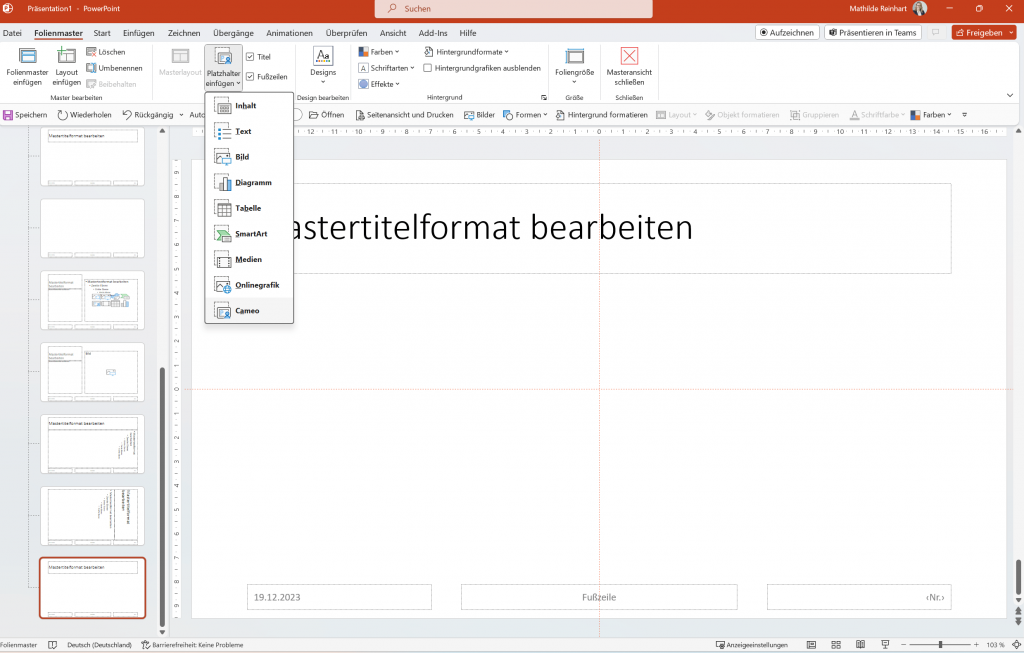Open Barrierefreiheit: Keine Probleme status
The height and width of the screenshot is (653, 1024).
coord(192,645)
